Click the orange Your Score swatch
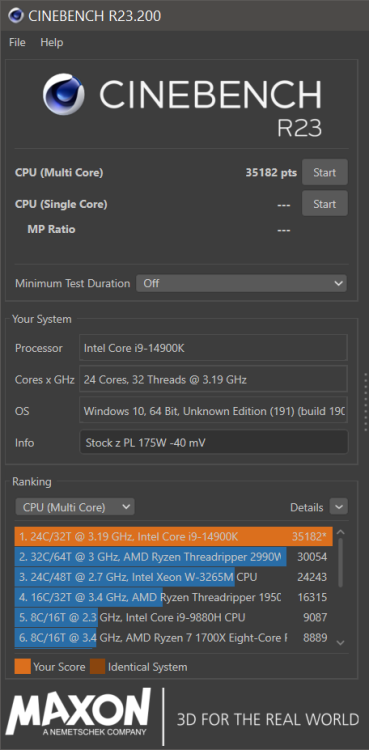The height and width of the screenshot is (750, 369). point(22,667)
